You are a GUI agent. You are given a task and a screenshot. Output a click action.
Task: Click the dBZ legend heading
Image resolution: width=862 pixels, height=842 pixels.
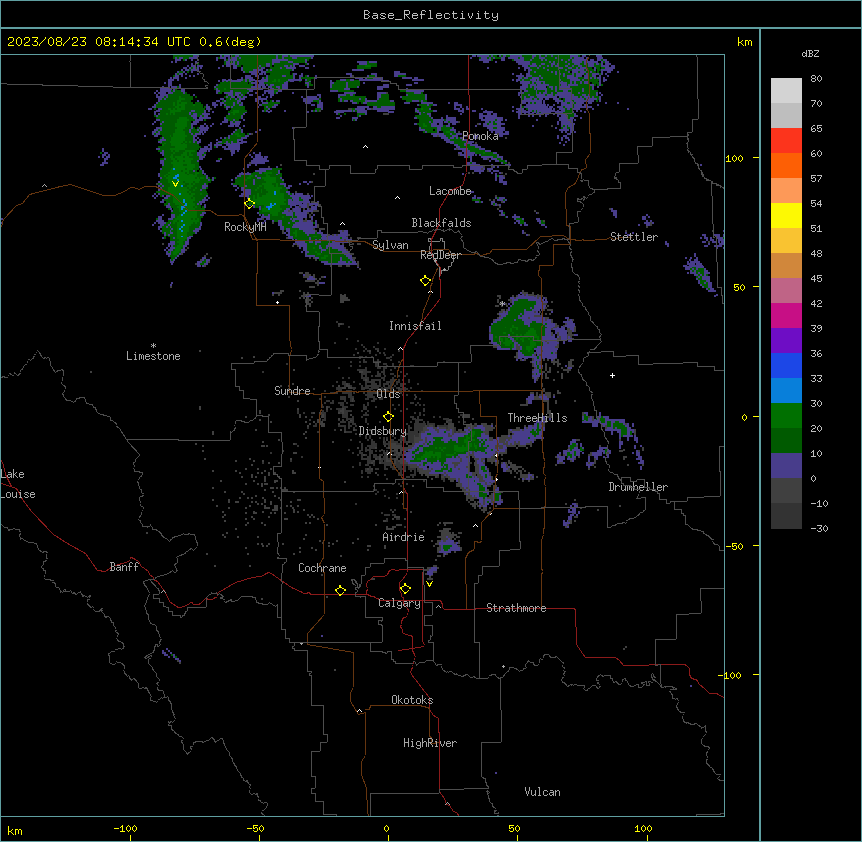pyautogui.click(x=810, y=54)
